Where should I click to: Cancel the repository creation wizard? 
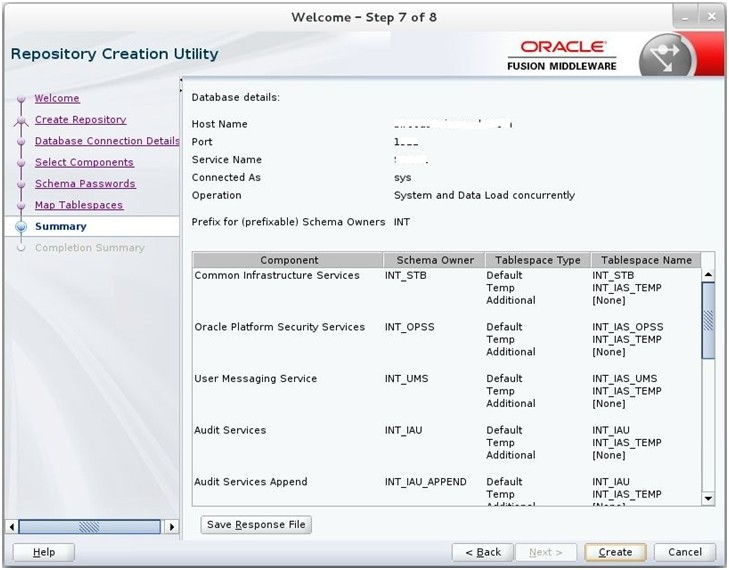[685, 552]
